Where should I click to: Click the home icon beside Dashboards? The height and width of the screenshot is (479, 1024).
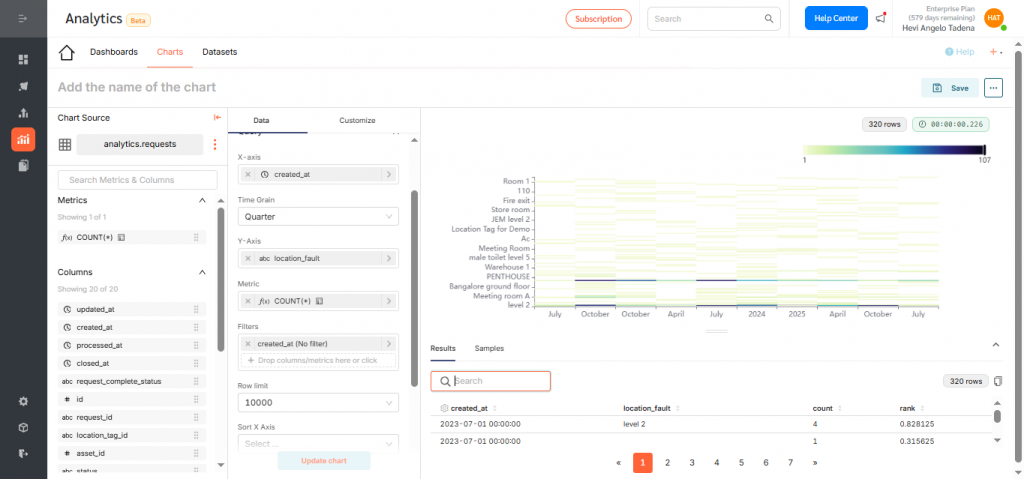pyautogui.click(x=67, y=53)
